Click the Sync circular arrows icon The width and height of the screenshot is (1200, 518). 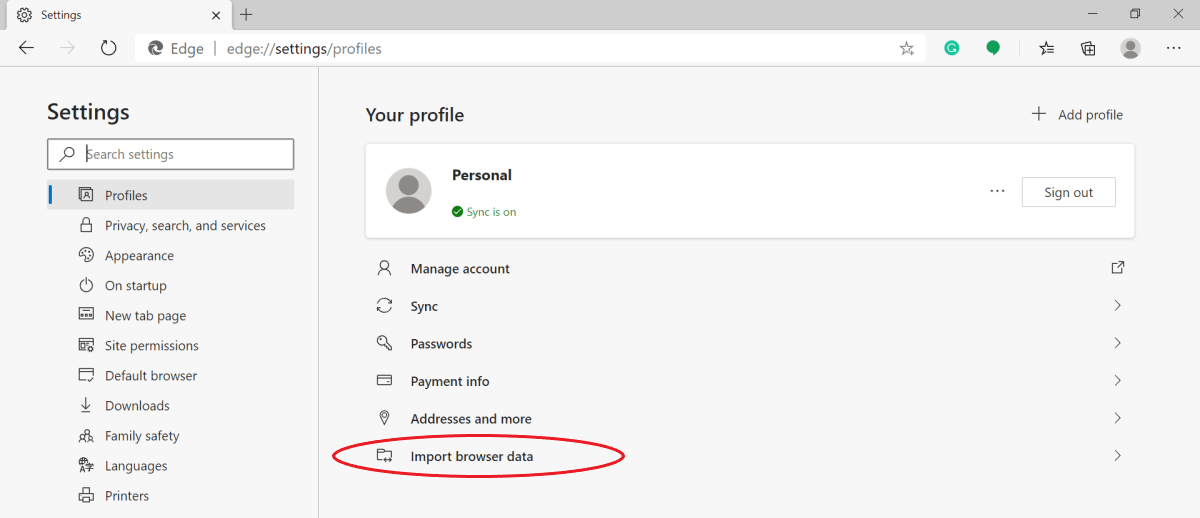pos(384,305)
